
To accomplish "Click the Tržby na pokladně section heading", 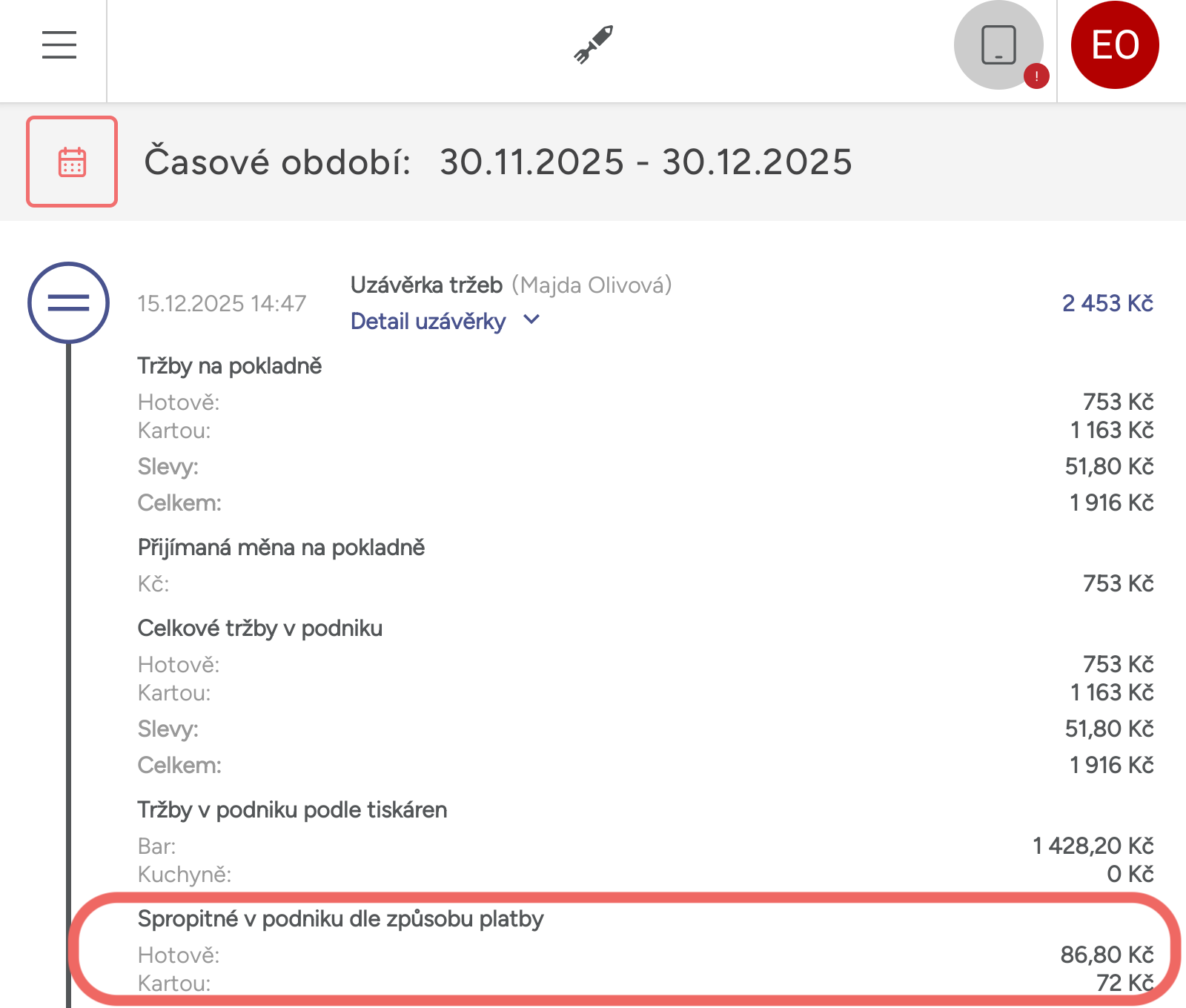I will click(x=230, y=366).
